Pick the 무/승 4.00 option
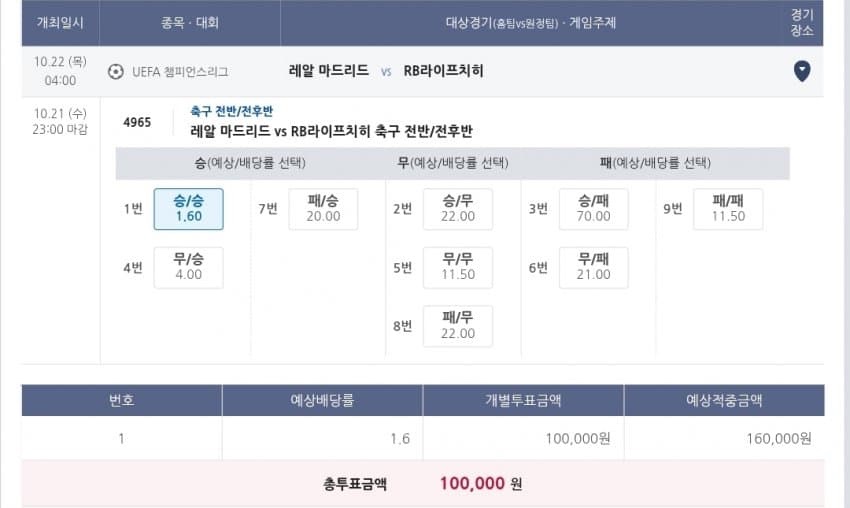 [189, 267]
